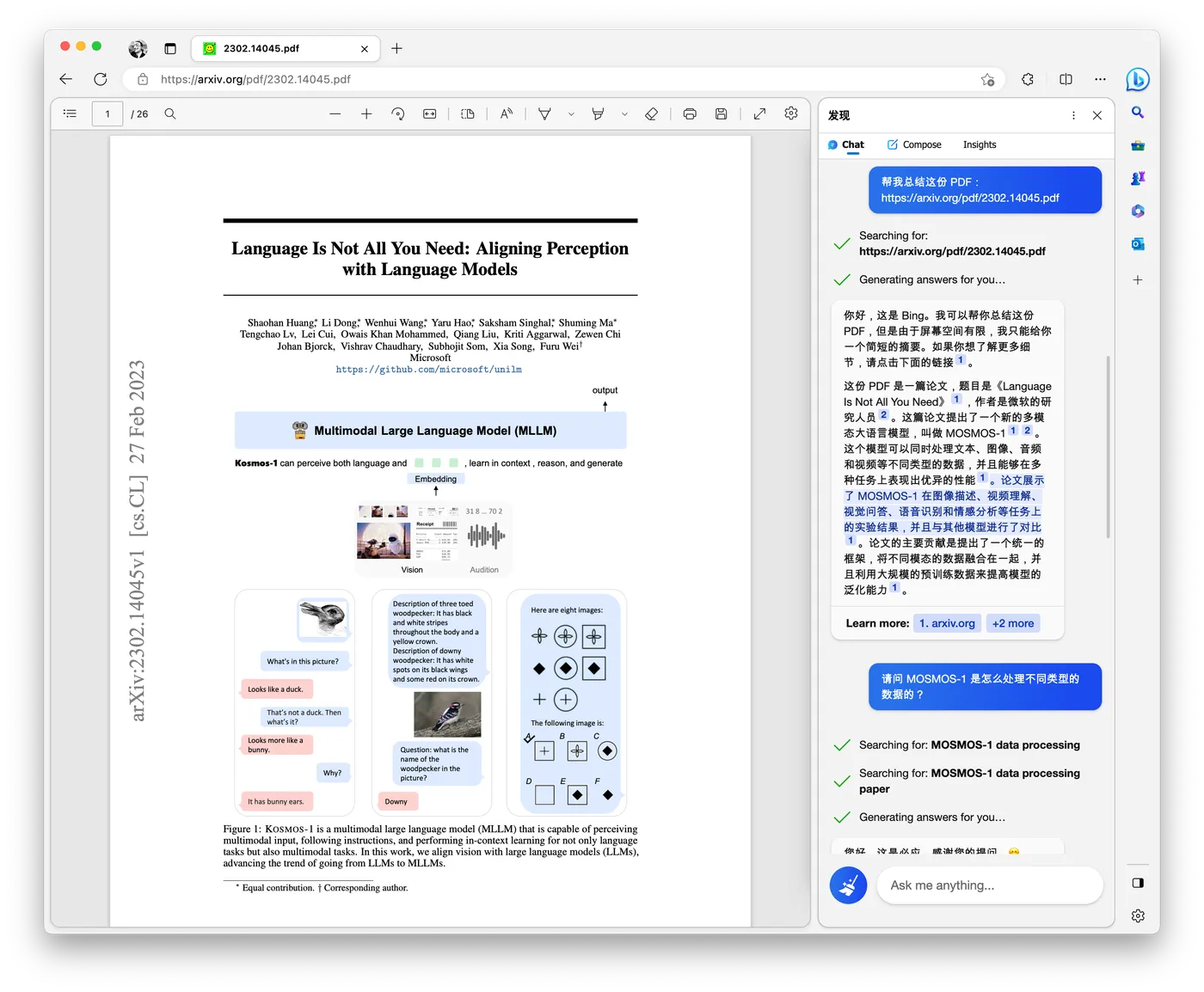This screenshot has width=1204, height=992.
Task: Enter PDF full screen mode
Action: 759,113
